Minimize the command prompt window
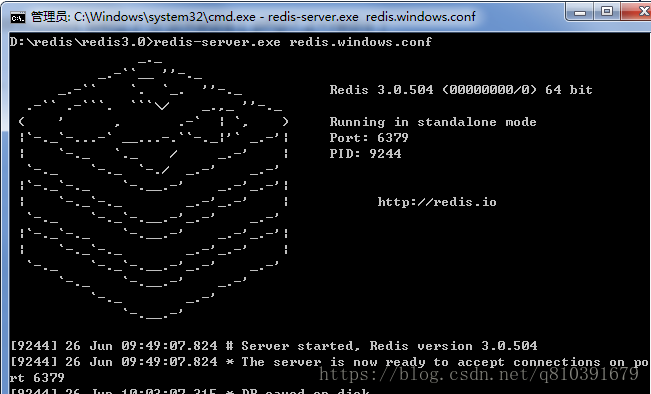 coord(580,12)
